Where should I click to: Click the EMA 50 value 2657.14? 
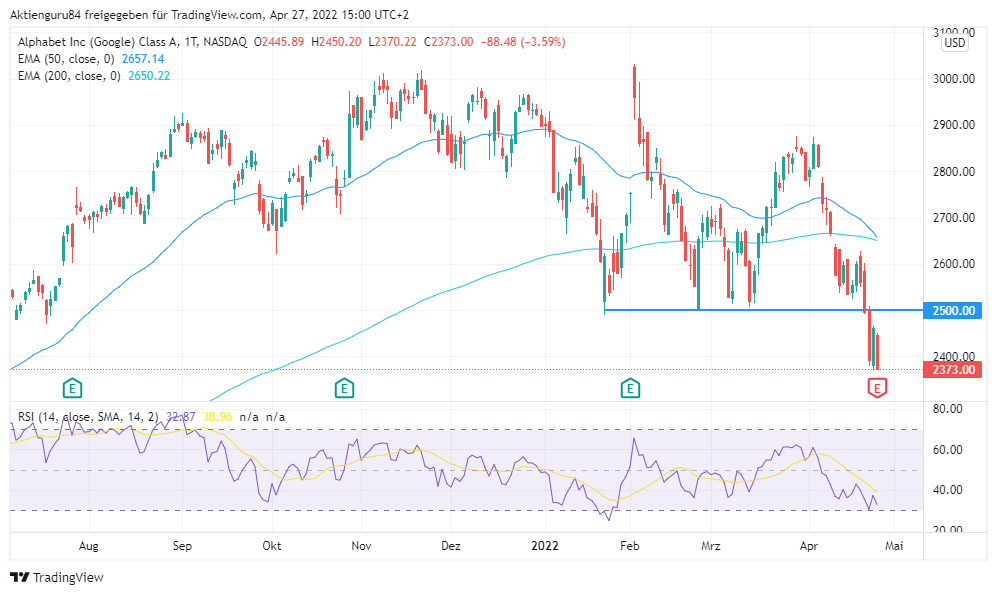tap(143, 59)
